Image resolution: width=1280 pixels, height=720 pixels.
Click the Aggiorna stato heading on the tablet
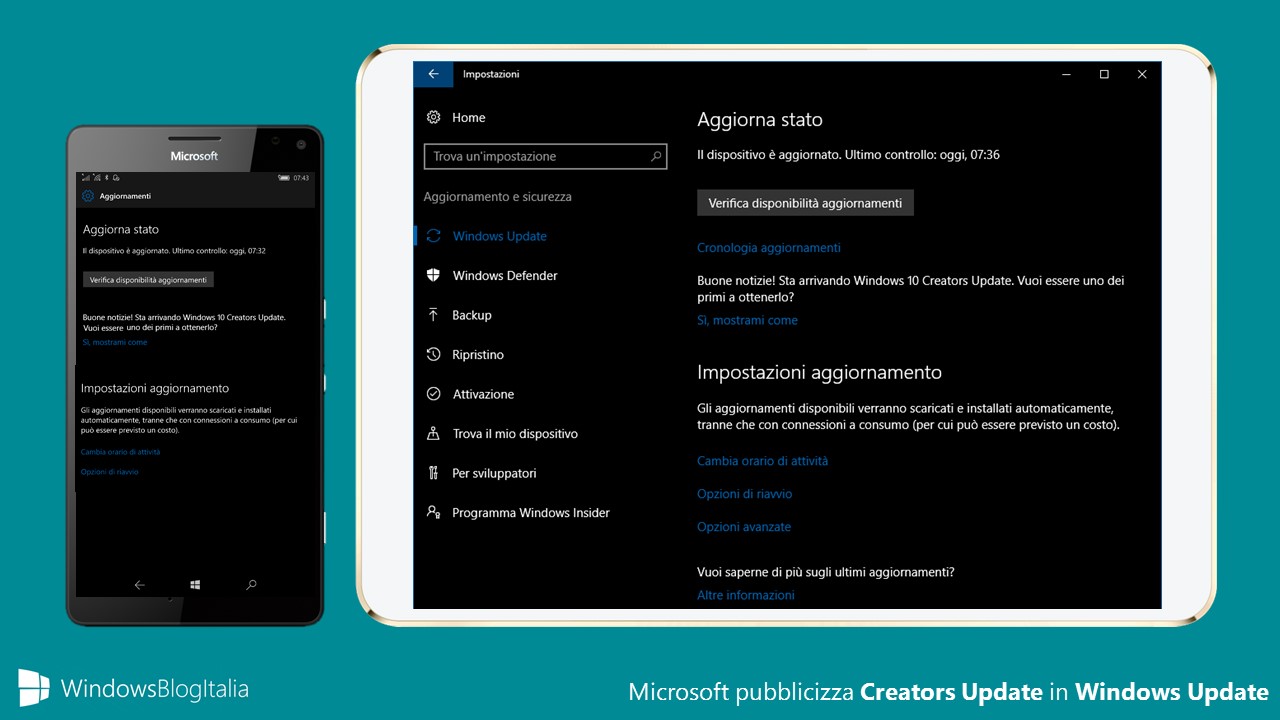click(x=760, y=120)
